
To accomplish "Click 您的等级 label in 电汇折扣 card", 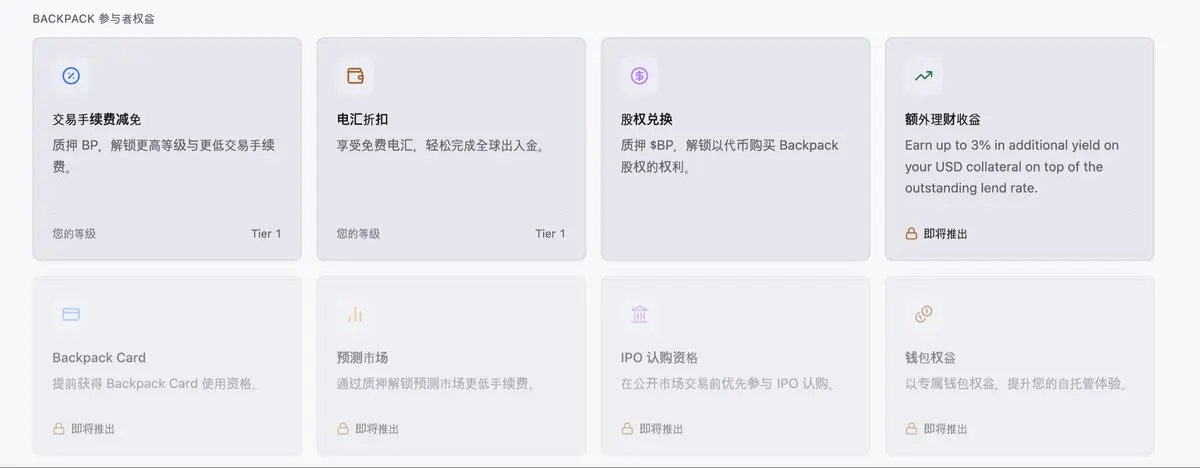I will point(358,233).
